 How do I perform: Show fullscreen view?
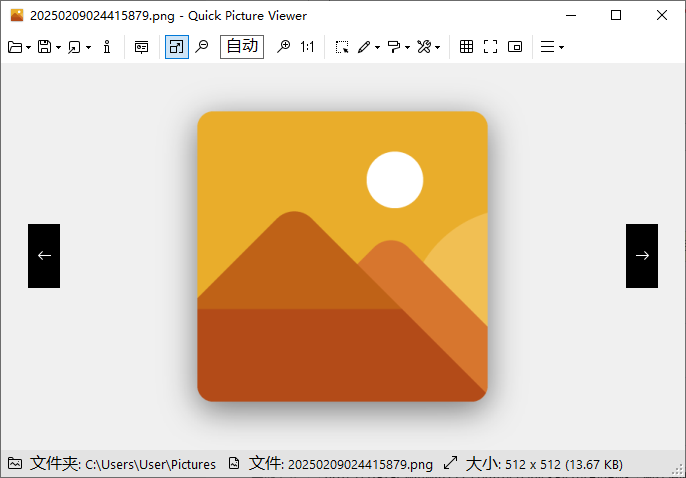490,47
